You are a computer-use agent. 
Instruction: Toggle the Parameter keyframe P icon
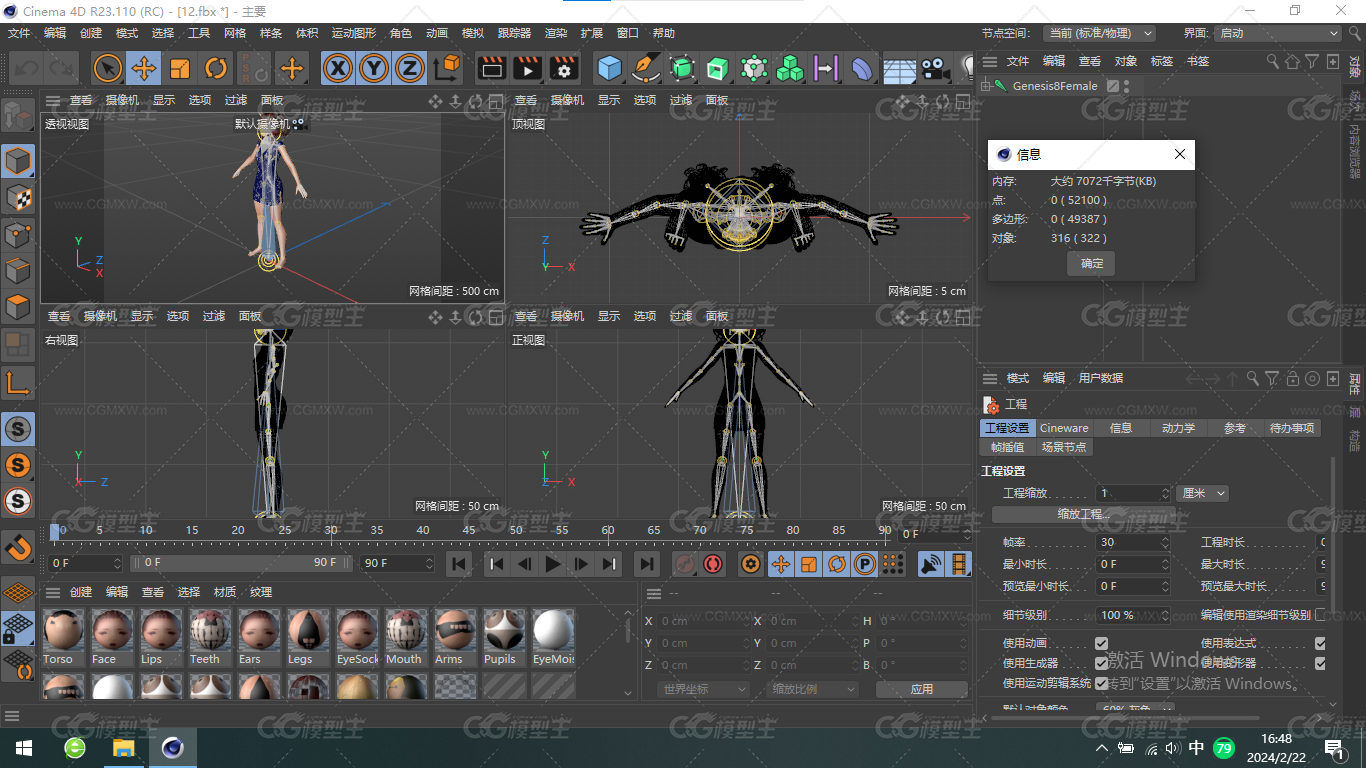(x=865, y=564)
